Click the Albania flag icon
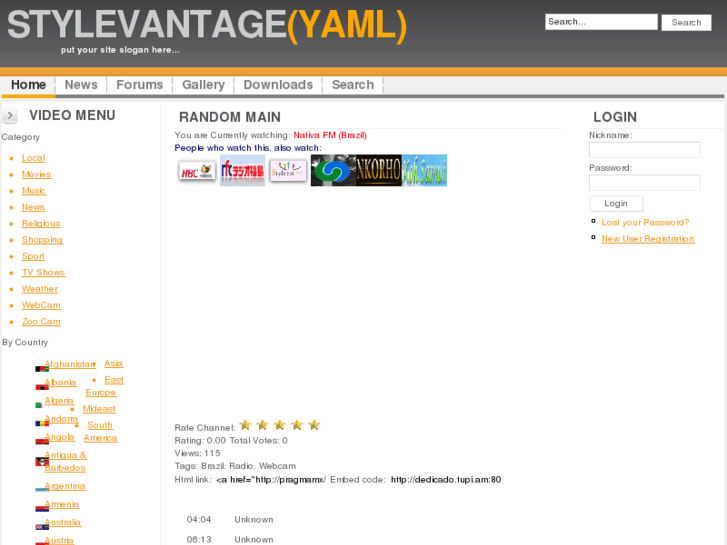This screenshot has height=545, width=727. (x=42, y=387)
